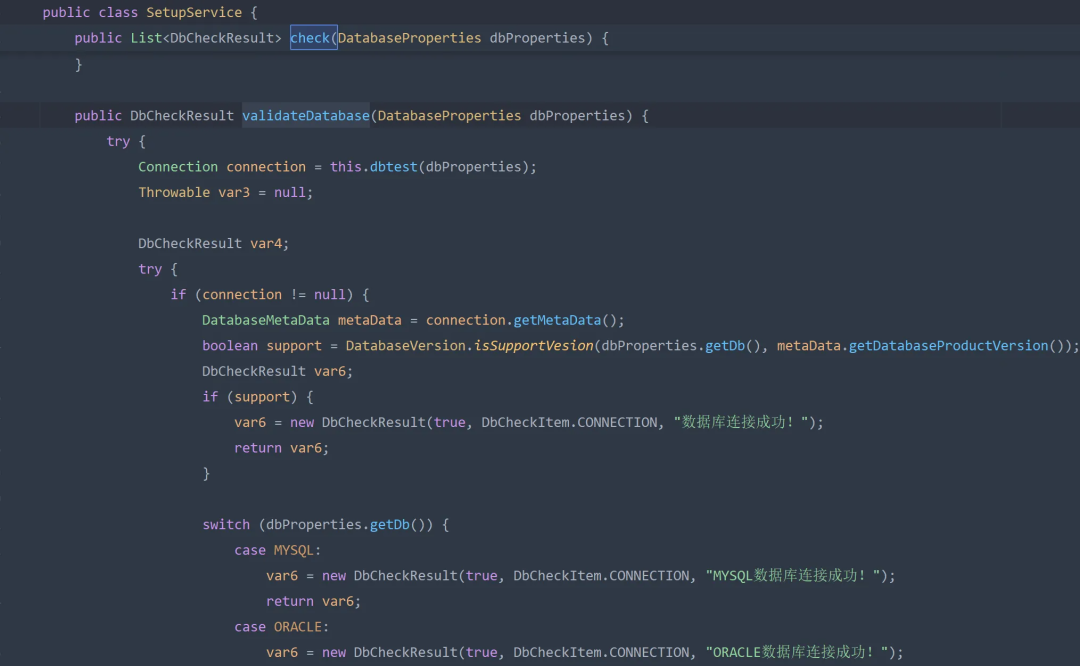Click the "MYSQL数据库连接成功！" string literal
Screen dimensions: 1080x666
(793, 576)
